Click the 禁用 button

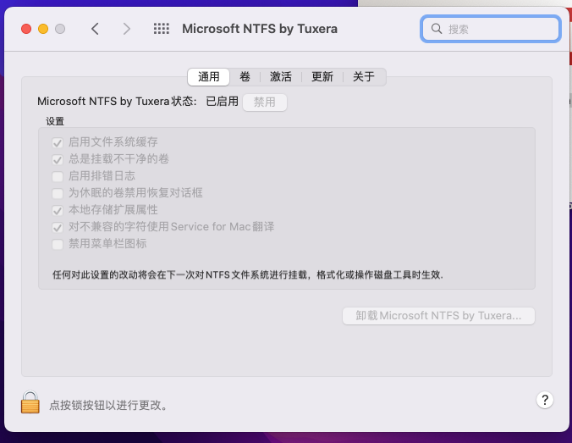265,102
